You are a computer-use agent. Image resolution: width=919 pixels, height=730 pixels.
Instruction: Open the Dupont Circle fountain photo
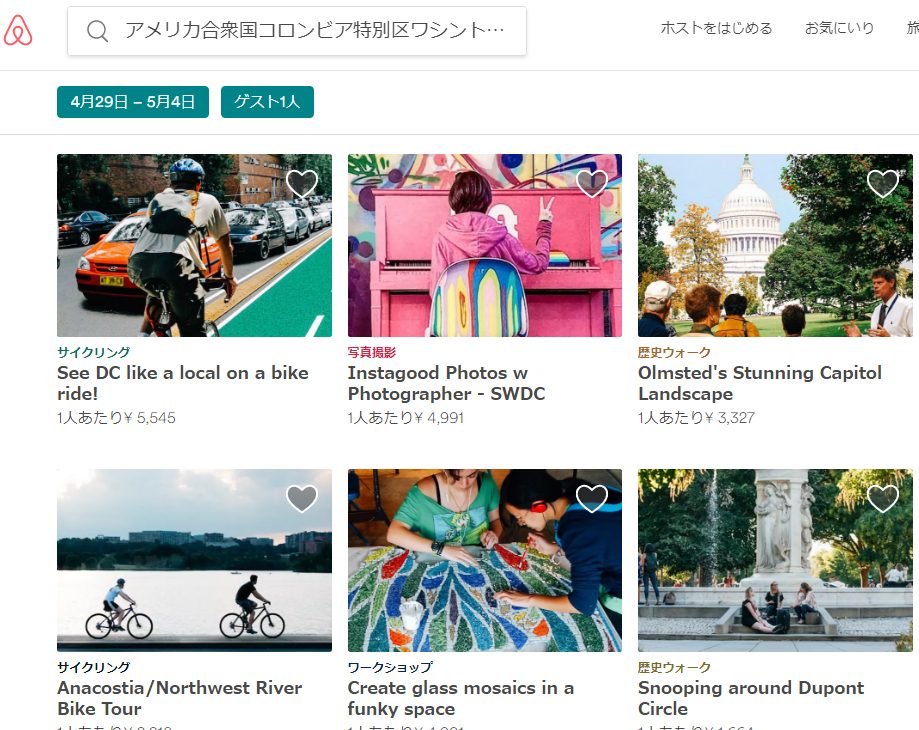[x=775, y=560]
